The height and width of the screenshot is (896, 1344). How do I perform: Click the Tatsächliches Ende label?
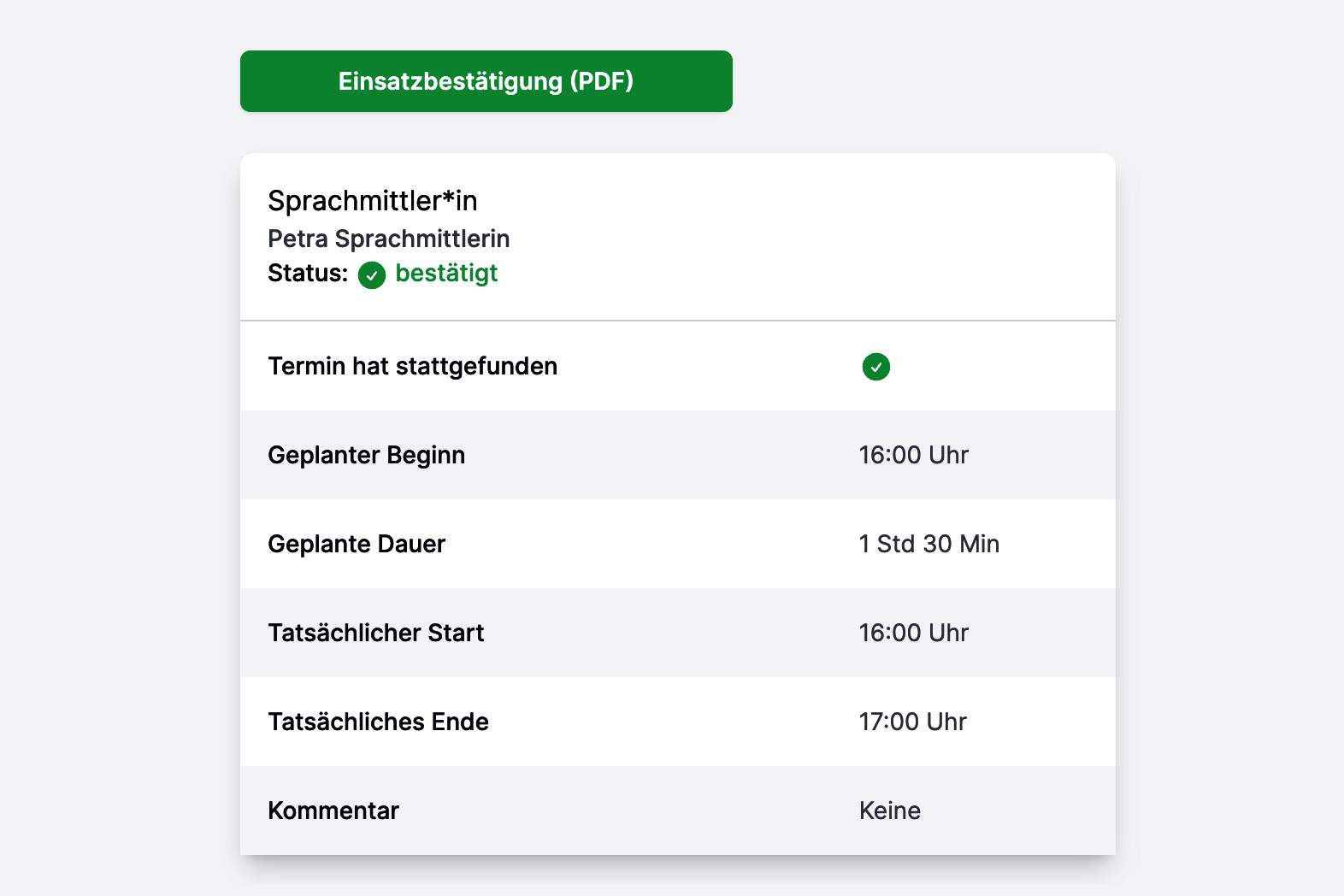[379, 722]
